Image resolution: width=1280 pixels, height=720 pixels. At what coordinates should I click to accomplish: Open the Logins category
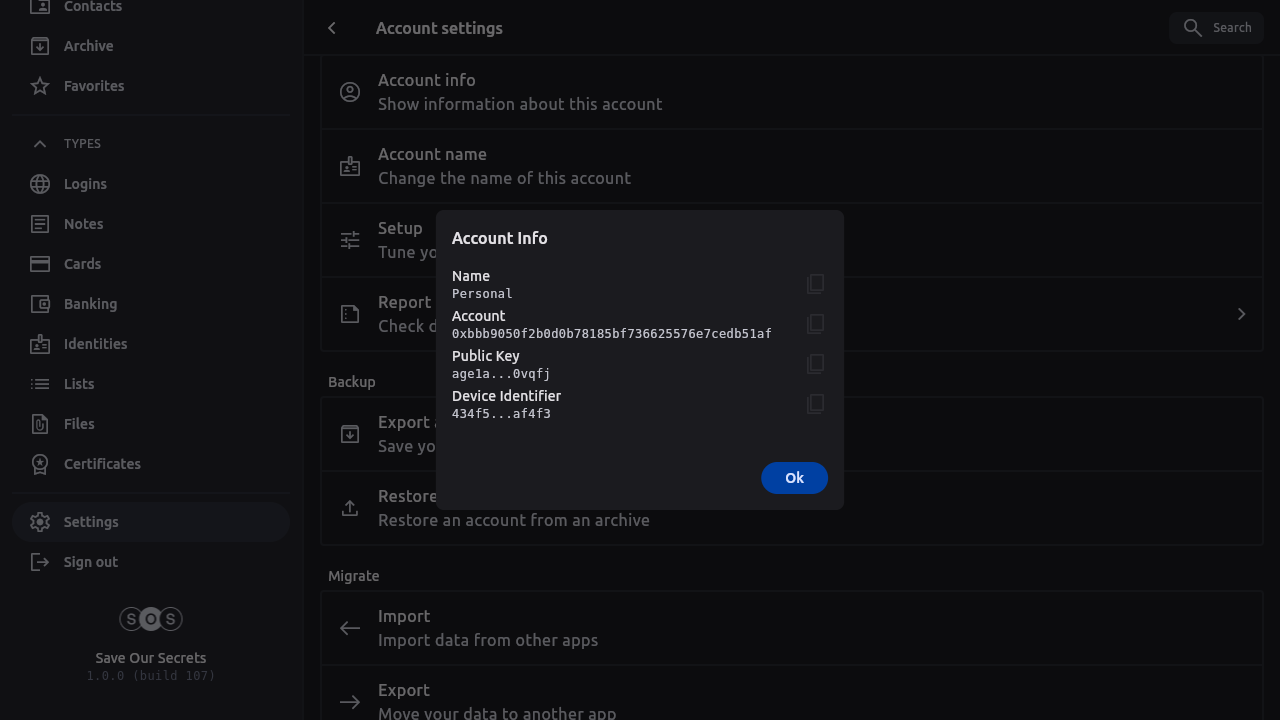[85, 184]
